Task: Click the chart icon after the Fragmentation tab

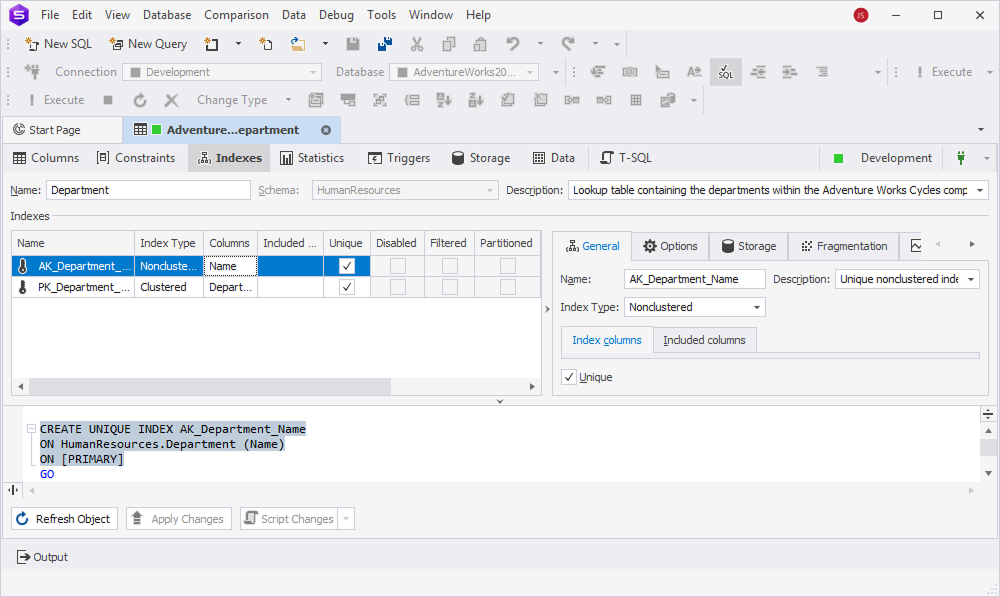Action: tap(916, 246)
